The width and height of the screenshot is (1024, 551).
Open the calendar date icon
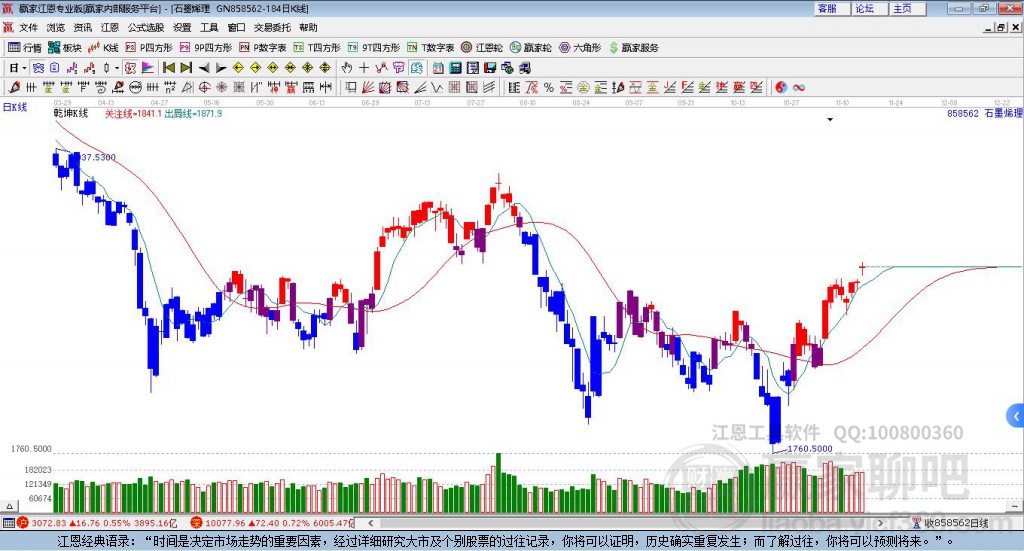tap(438, 68)
